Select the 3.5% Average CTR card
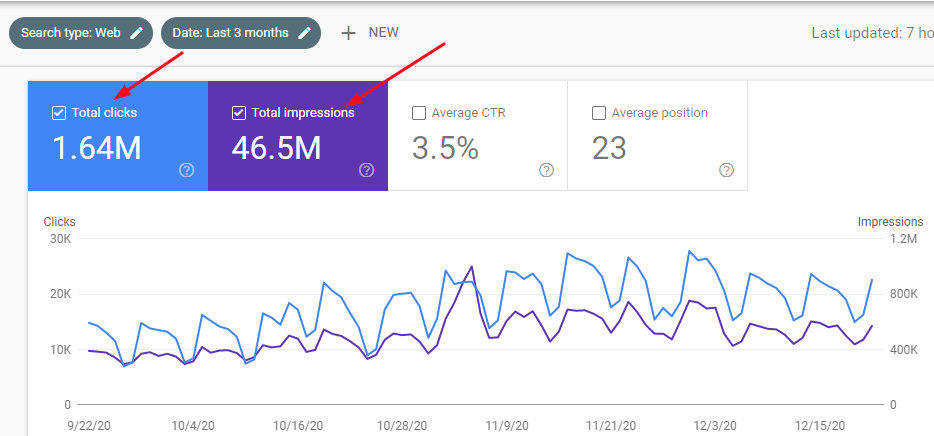This screenshot has width=934, height=436. coord(478,136)
